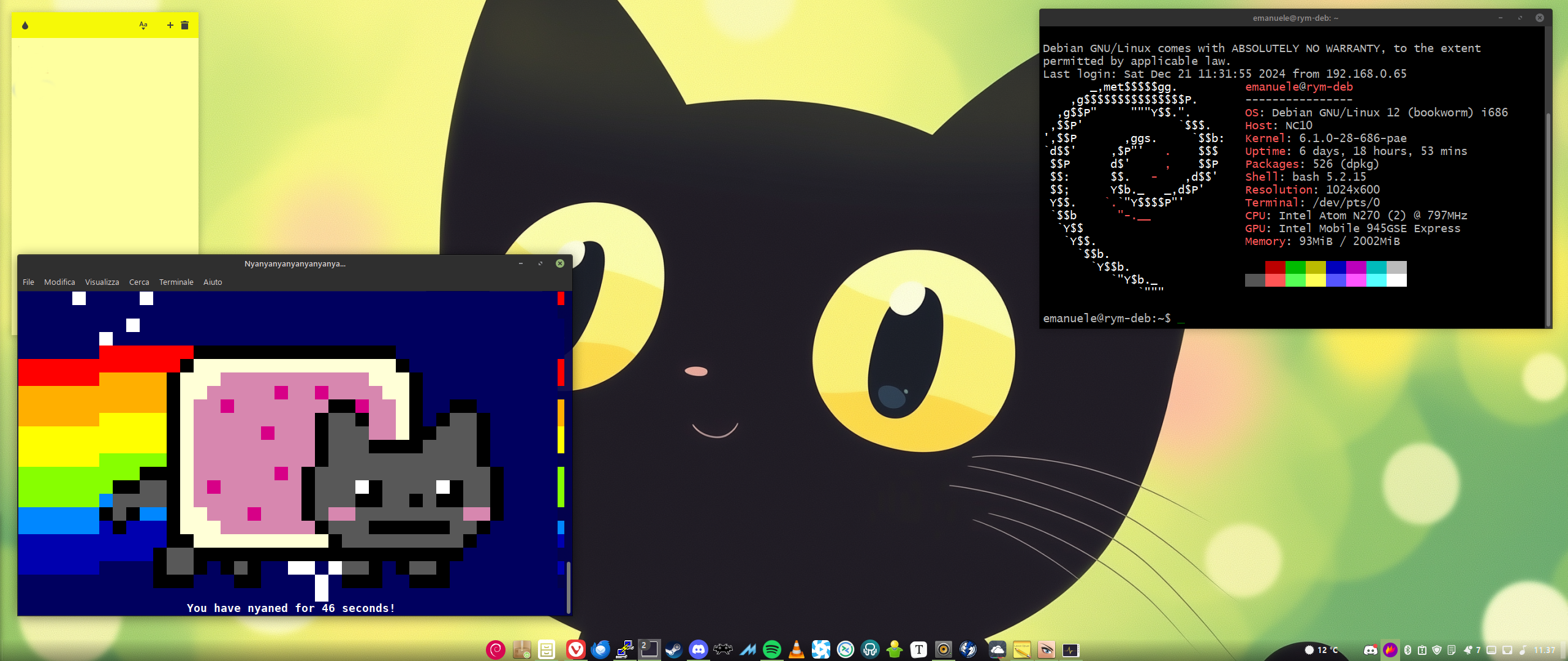Open Spotify from the dock
The height and width of the screenshot is (661, 1568).
point(772,649)
